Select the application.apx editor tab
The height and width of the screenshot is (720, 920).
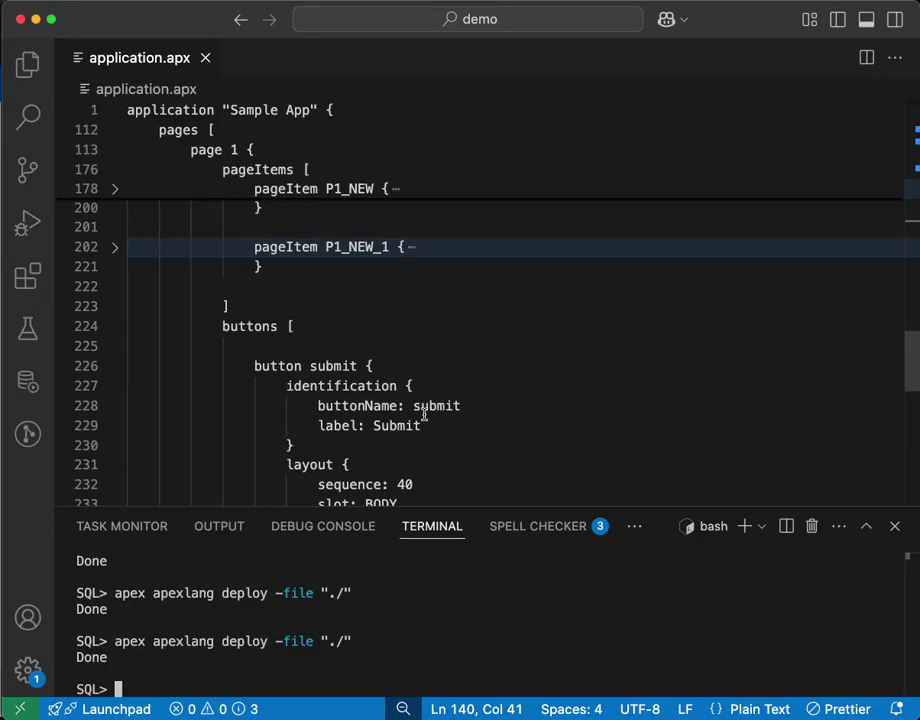pos(139,58)
